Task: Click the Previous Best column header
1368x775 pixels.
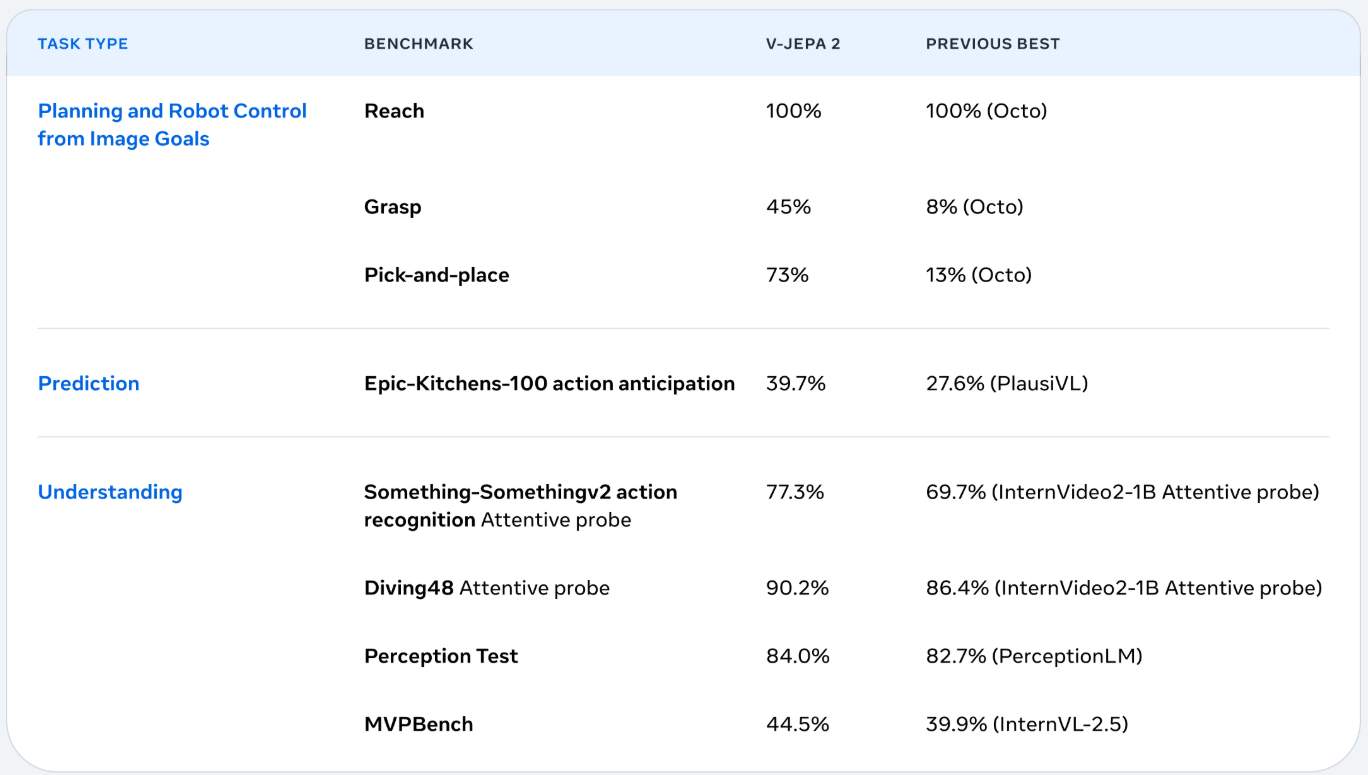Action: [x=992, y=44]
